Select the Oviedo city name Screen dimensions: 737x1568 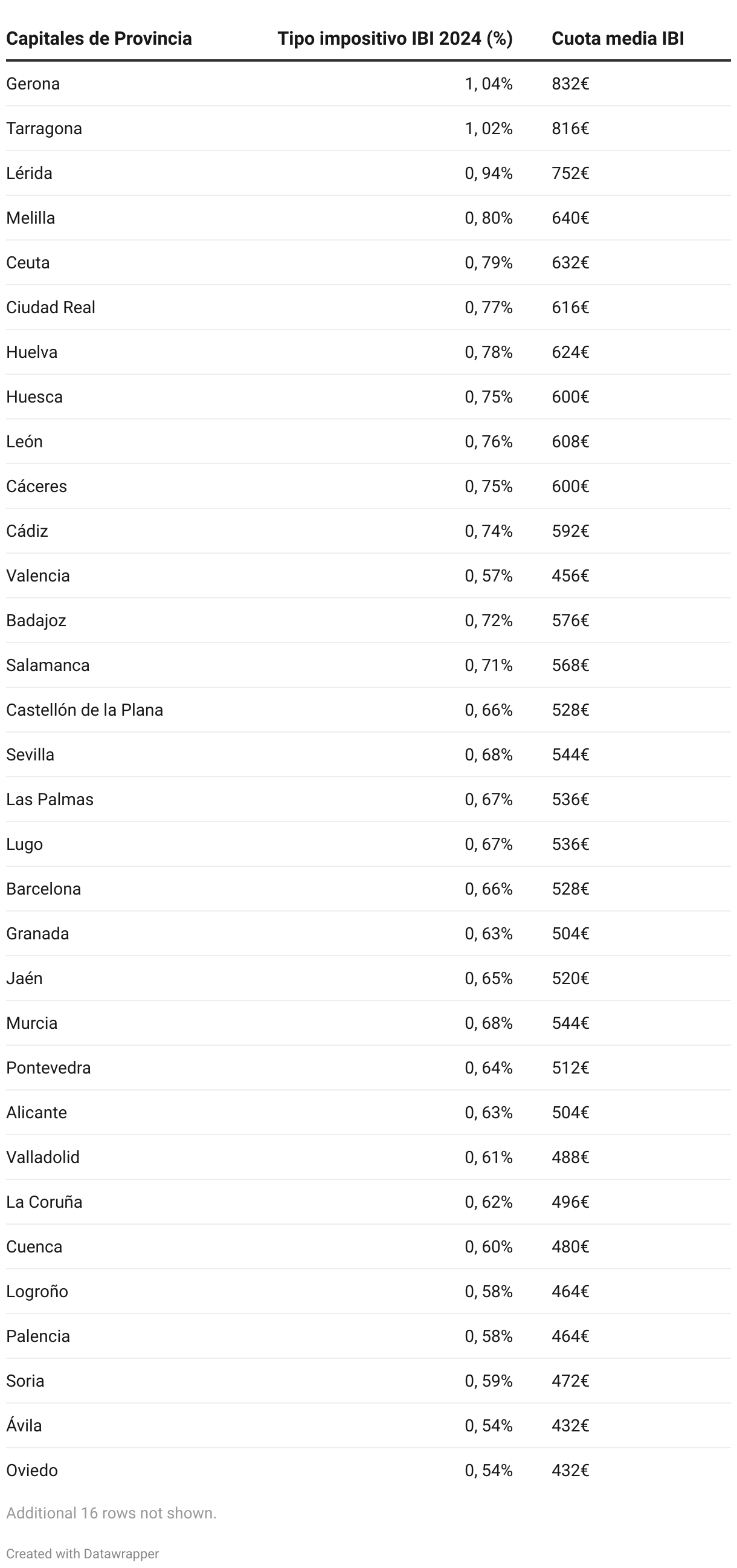(x=32, y=1470)
